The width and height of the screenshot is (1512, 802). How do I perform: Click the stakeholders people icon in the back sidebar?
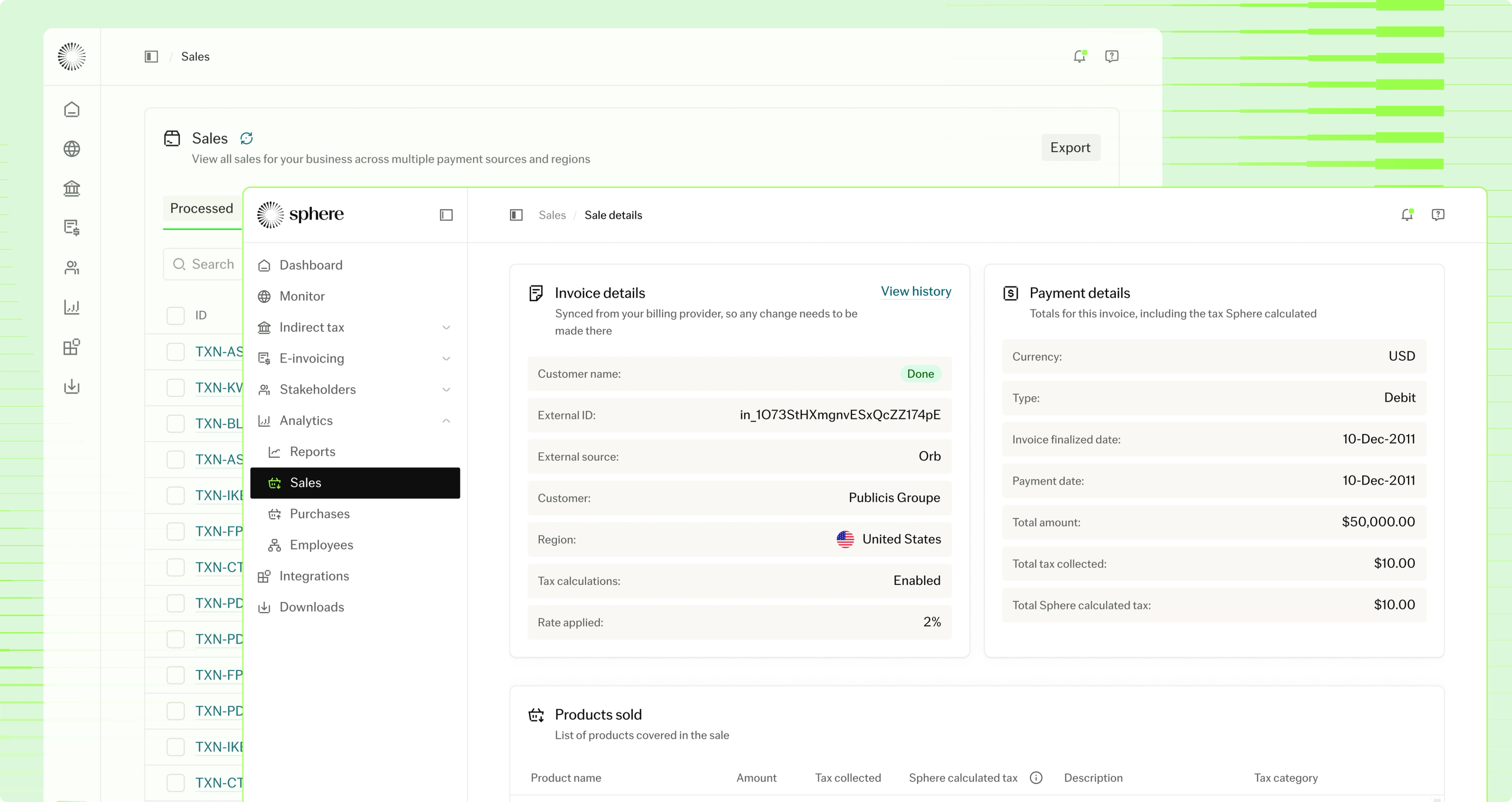[72, 267]
